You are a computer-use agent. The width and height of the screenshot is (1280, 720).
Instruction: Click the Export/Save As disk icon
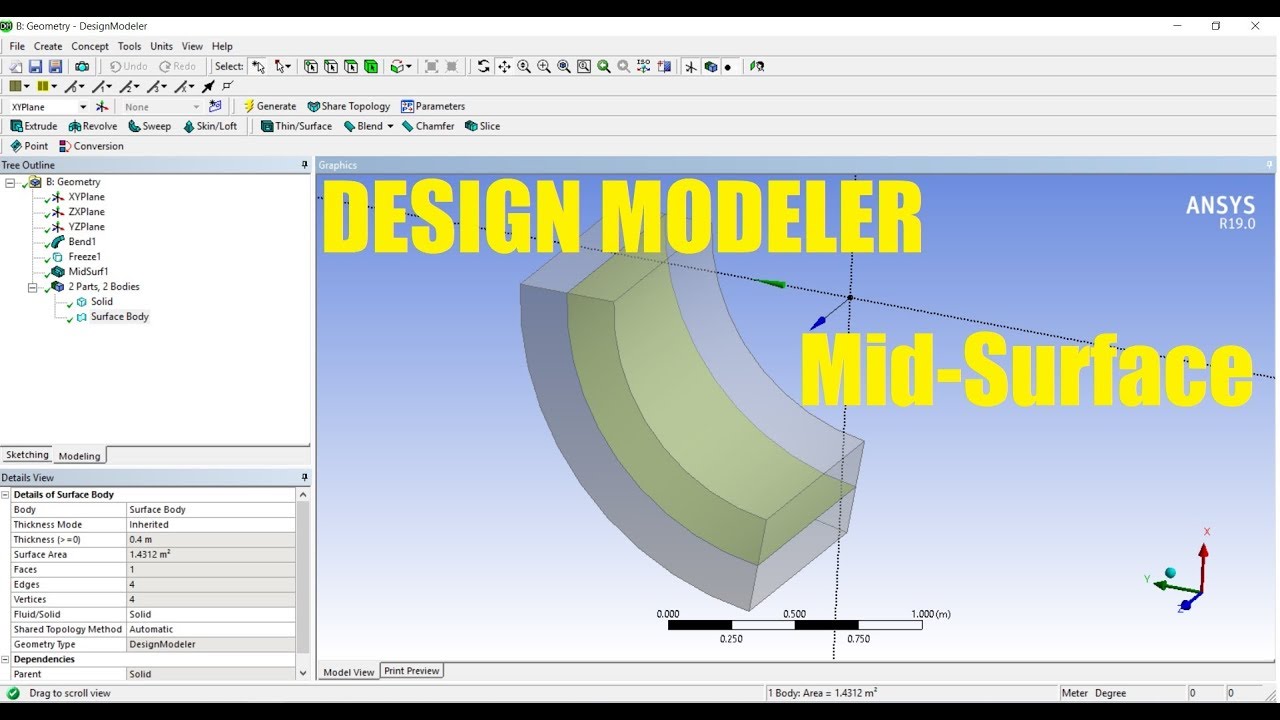(x=55, y=66)
